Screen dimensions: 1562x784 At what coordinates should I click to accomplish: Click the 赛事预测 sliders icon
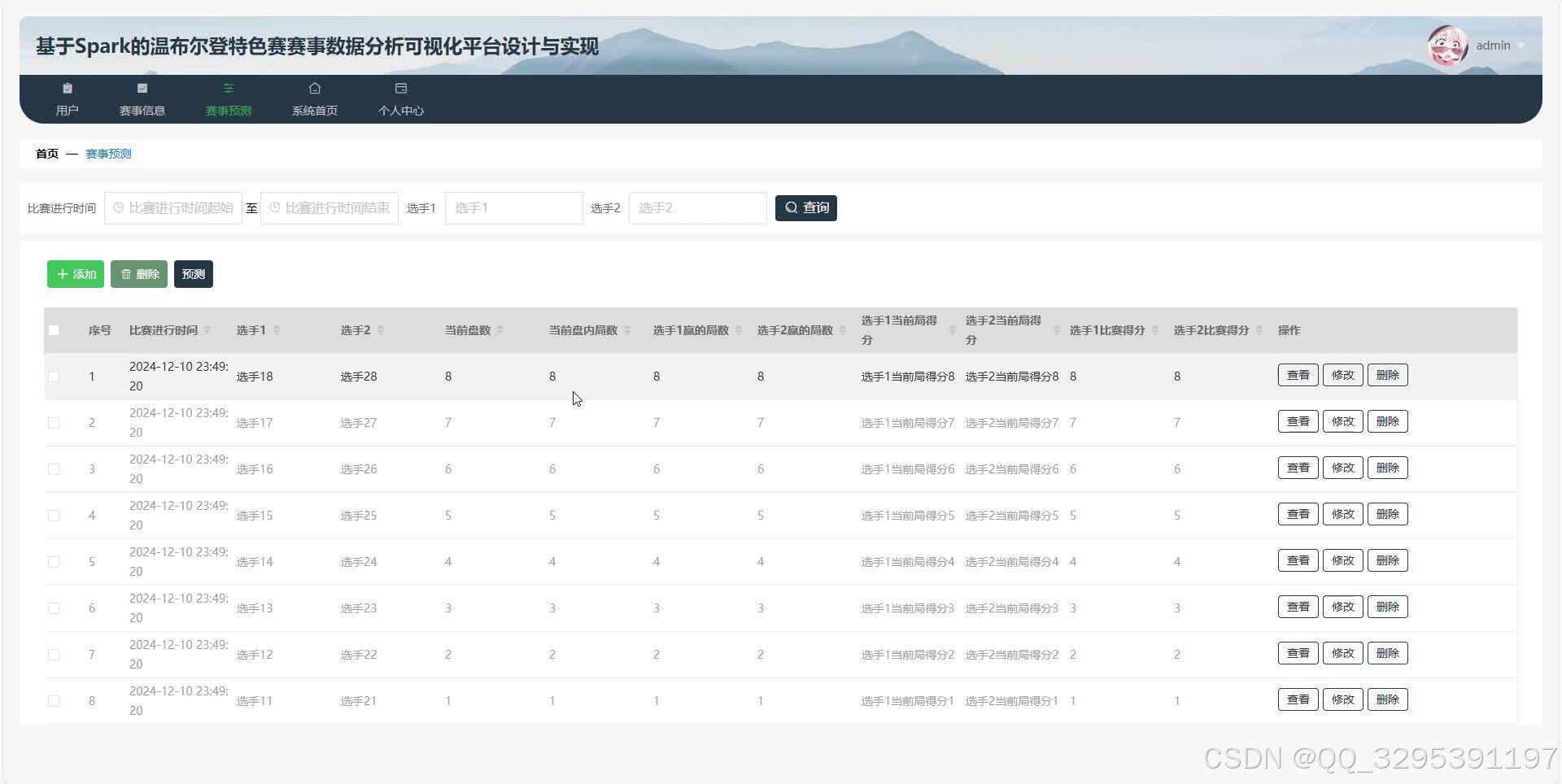coord(229,89)
